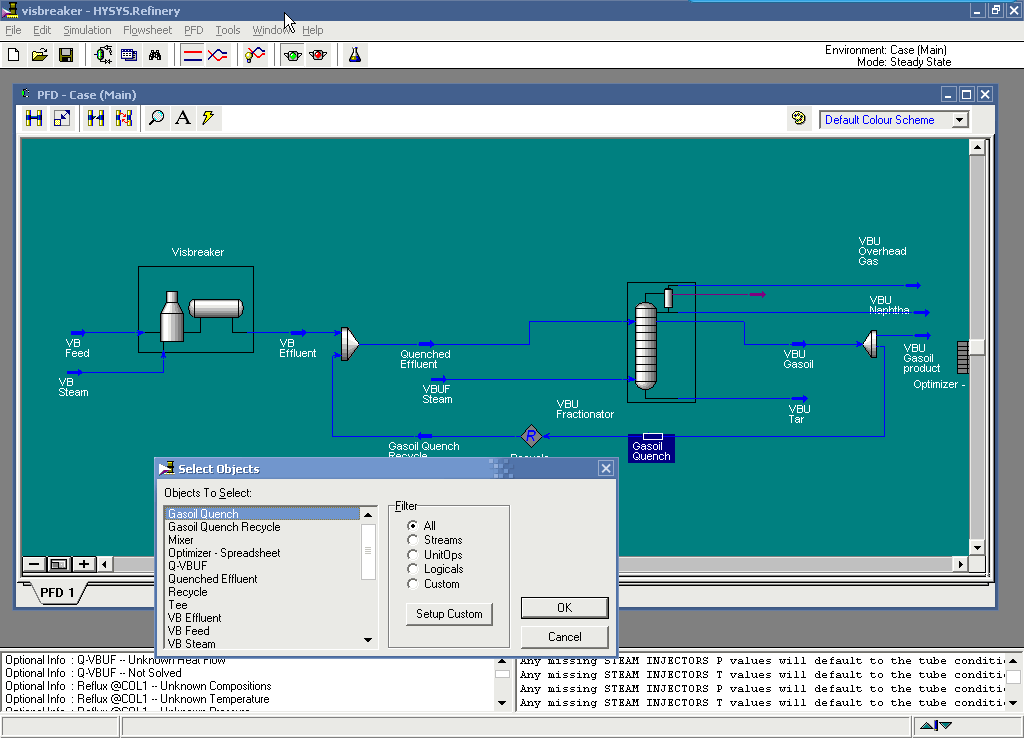This screenshot has height=738, width=1024.
Task: Click the flask Basis Environment icon
Action: tap(355, 55)
